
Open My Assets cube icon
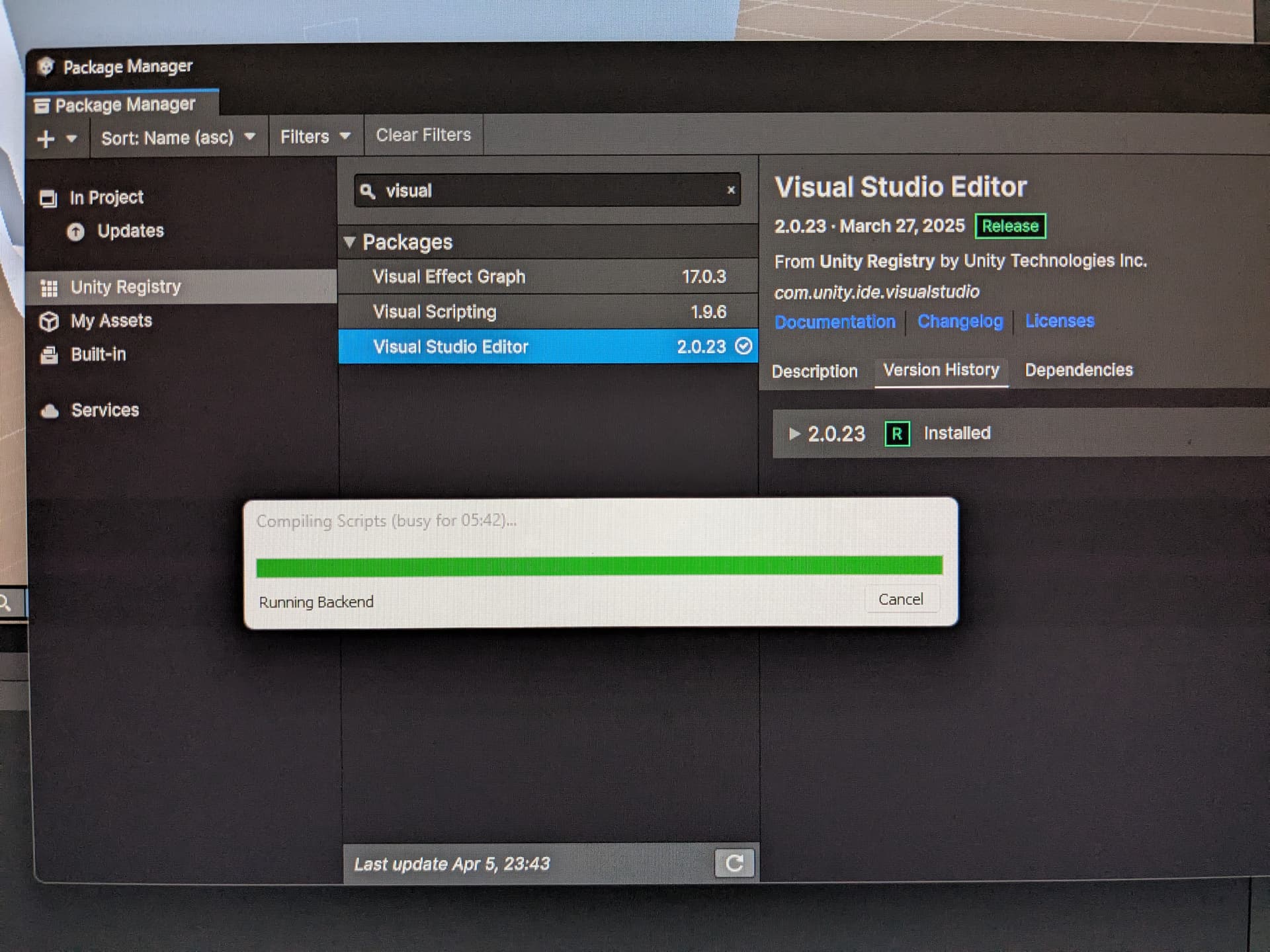tap(49, 321)
